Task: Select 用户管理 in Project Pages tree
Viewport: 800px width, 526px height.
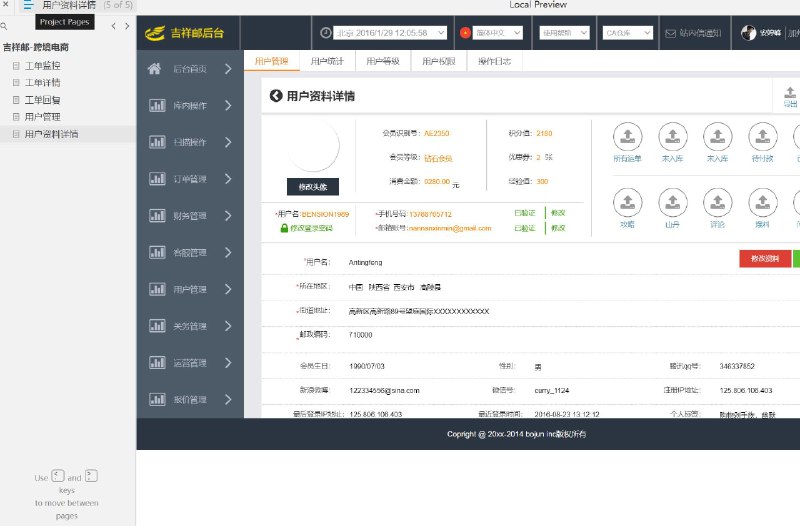Action: click(x=42, y=116)
